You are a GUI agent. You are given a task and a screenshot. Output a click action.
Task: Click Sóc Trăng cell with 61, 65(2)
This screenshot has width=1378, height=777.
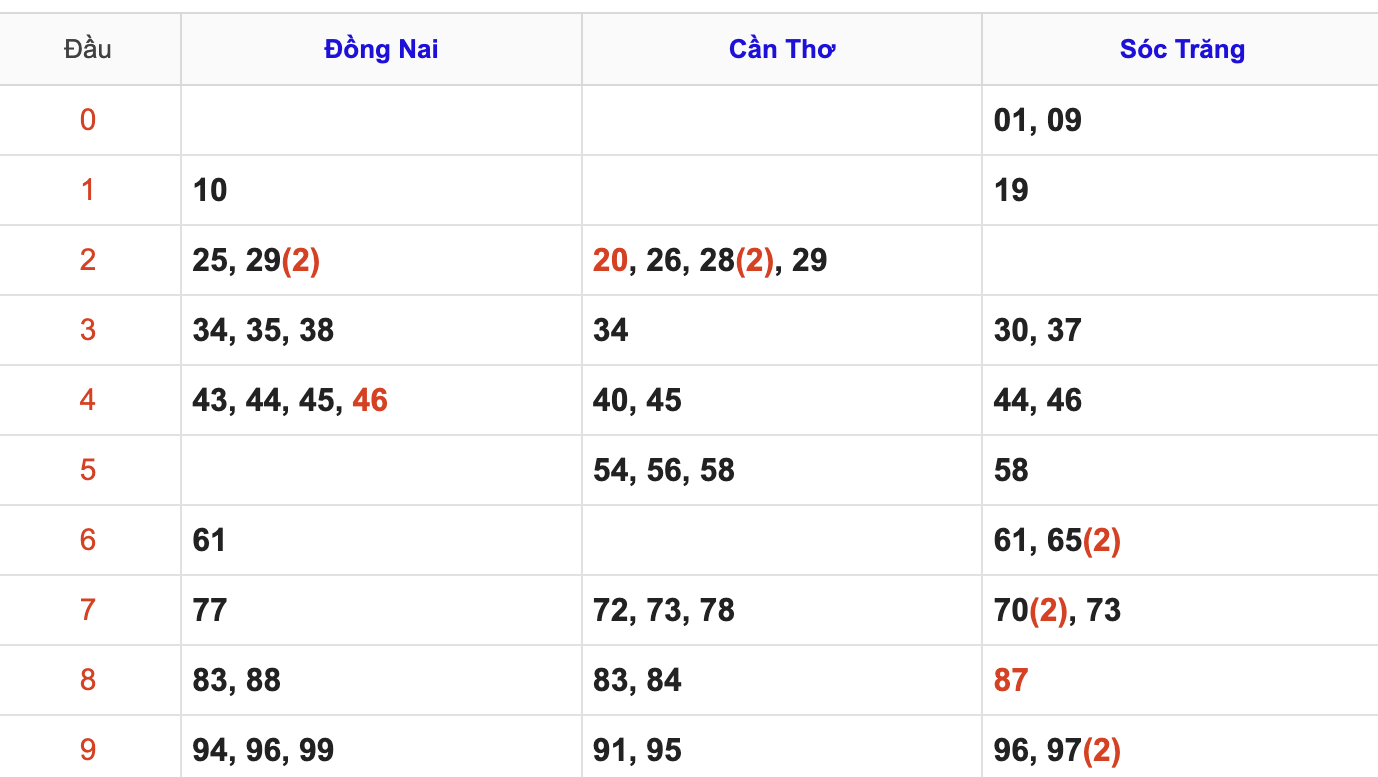1180,540
